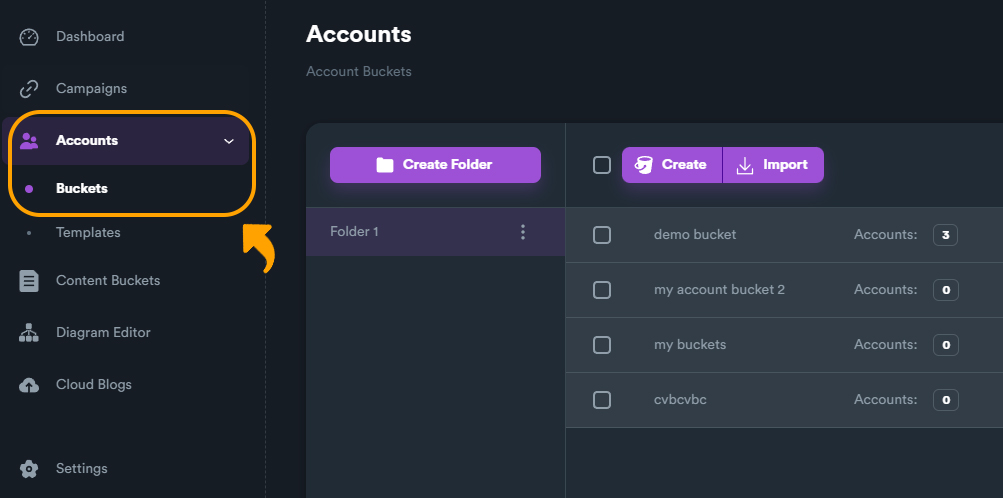Click the Create bucket button

point(672,165)
